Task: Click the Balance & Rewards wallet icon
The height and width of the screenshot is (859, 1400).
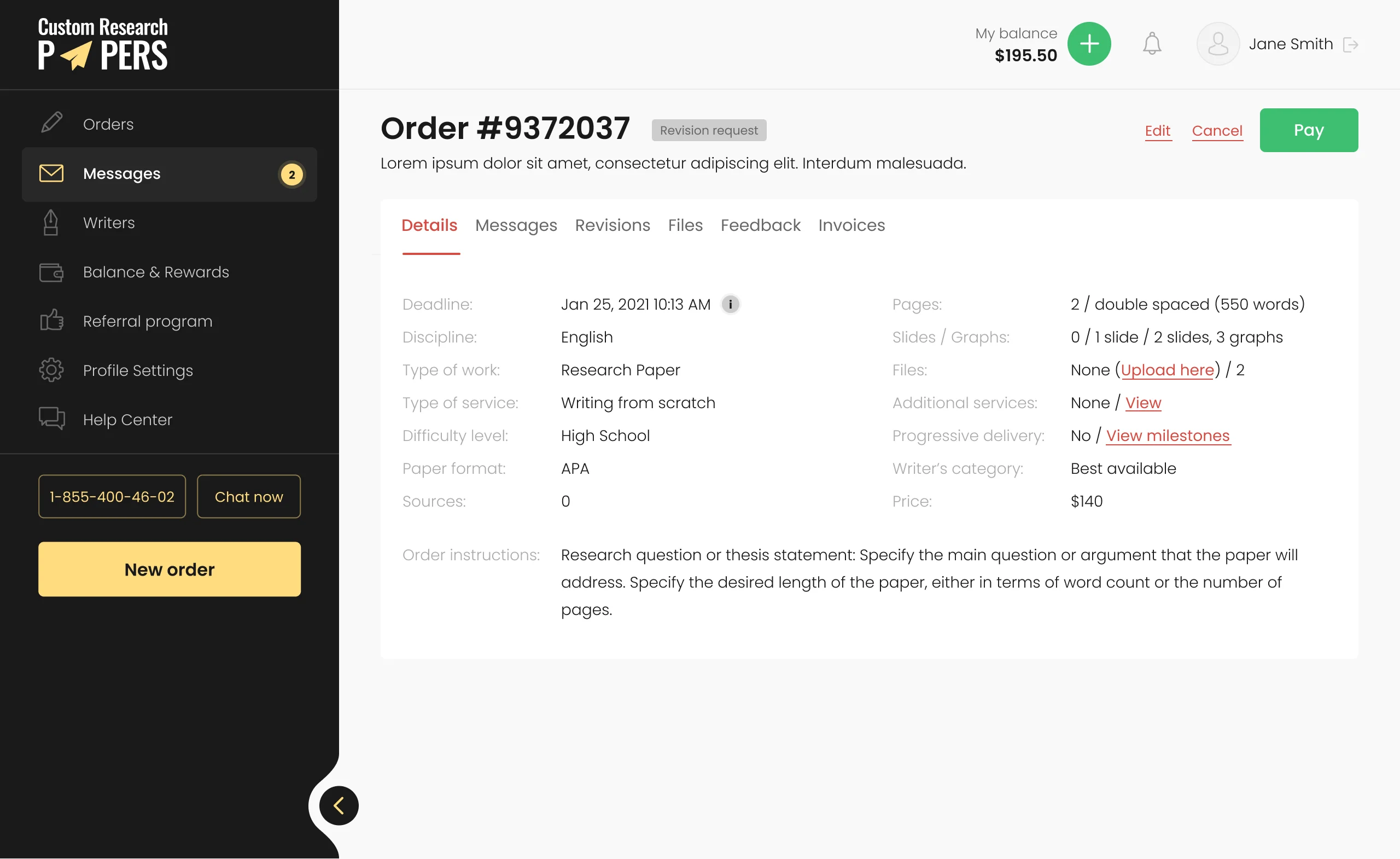Action: 51,272
